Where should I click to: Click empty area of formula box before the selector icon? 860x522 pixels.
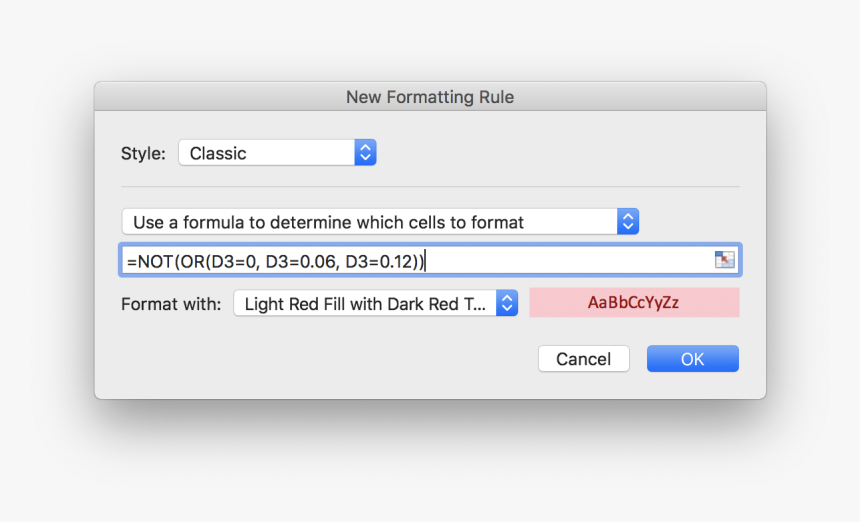point(570,260)
